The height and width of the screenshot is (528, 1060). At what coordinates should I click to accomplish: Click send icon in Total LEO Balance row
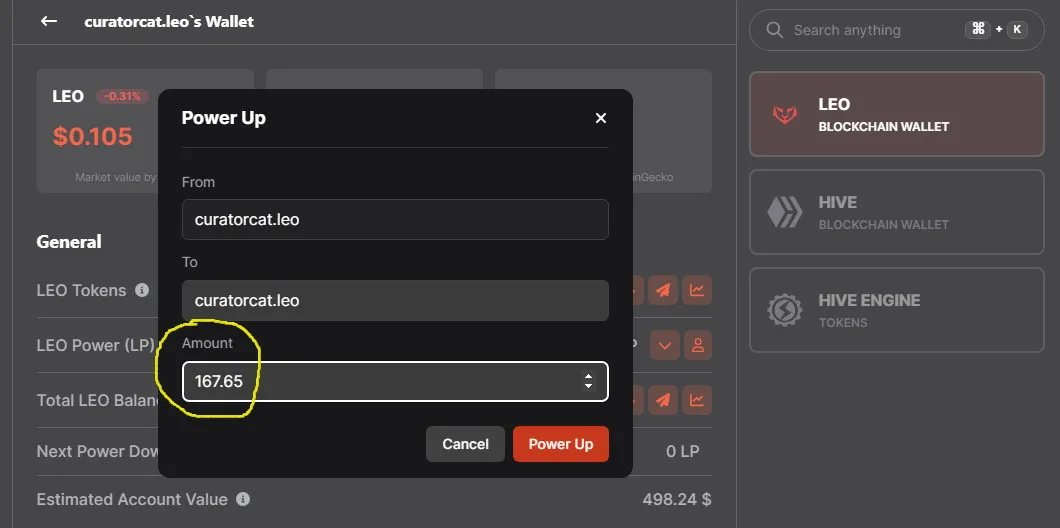[x=663, y=400]
